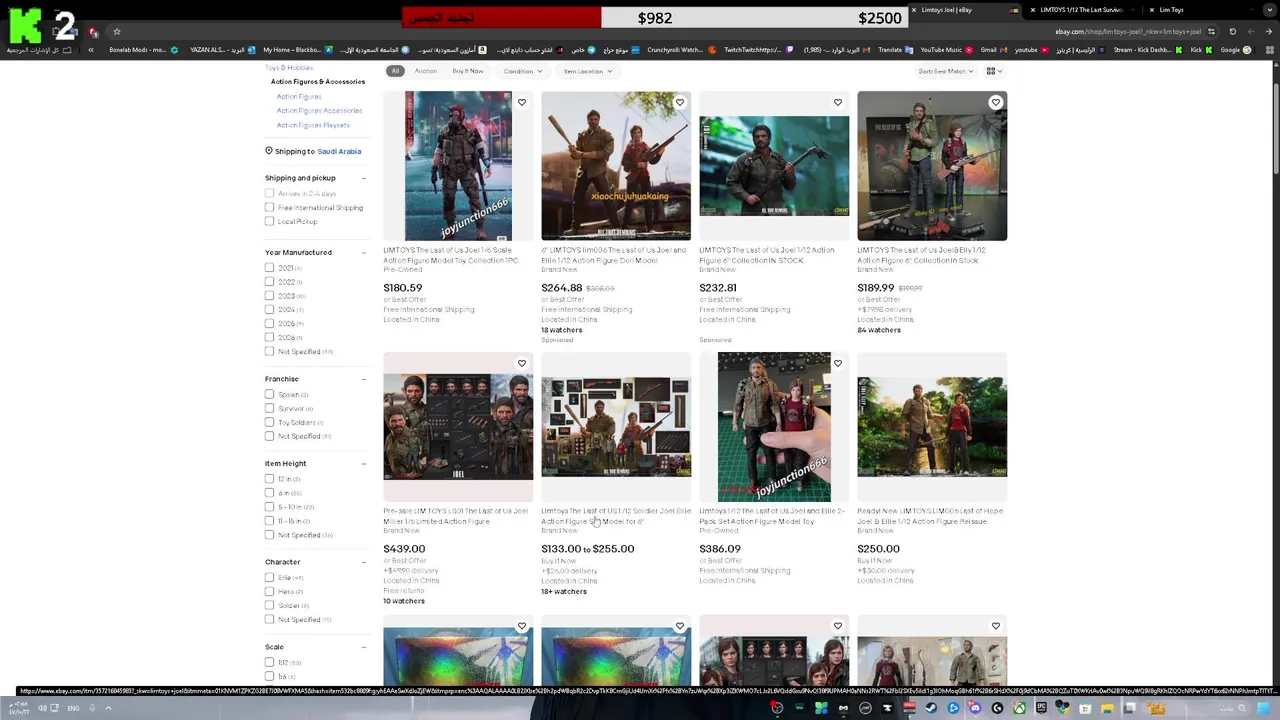
Task: Click heart icon on $386.09 two-pack listing
Action: (837, 363)
